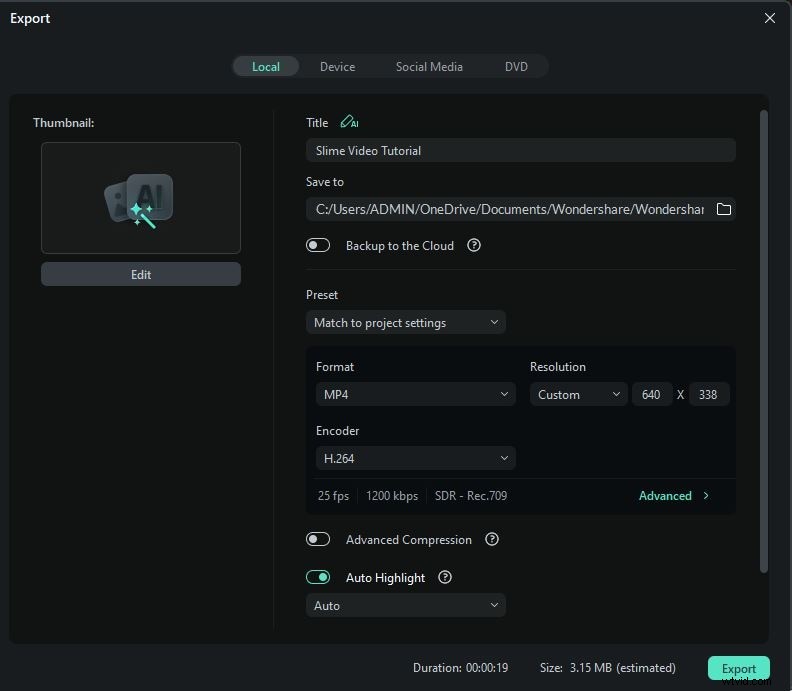Click the Edit thumbnail button
The image size is (792, 691).
point(141,274)
